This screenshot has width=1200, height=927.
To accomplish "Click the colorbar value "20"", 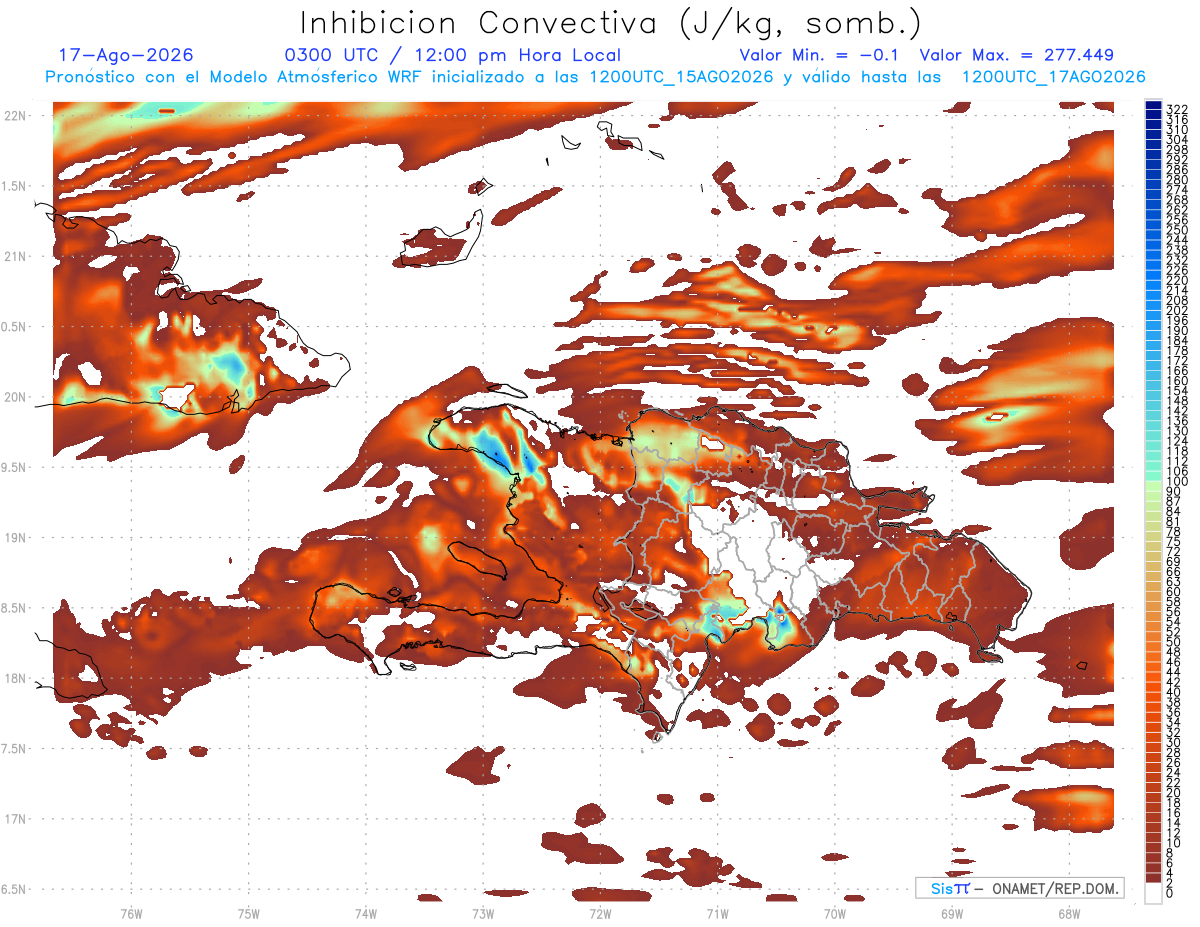I will pos(1174,792).
